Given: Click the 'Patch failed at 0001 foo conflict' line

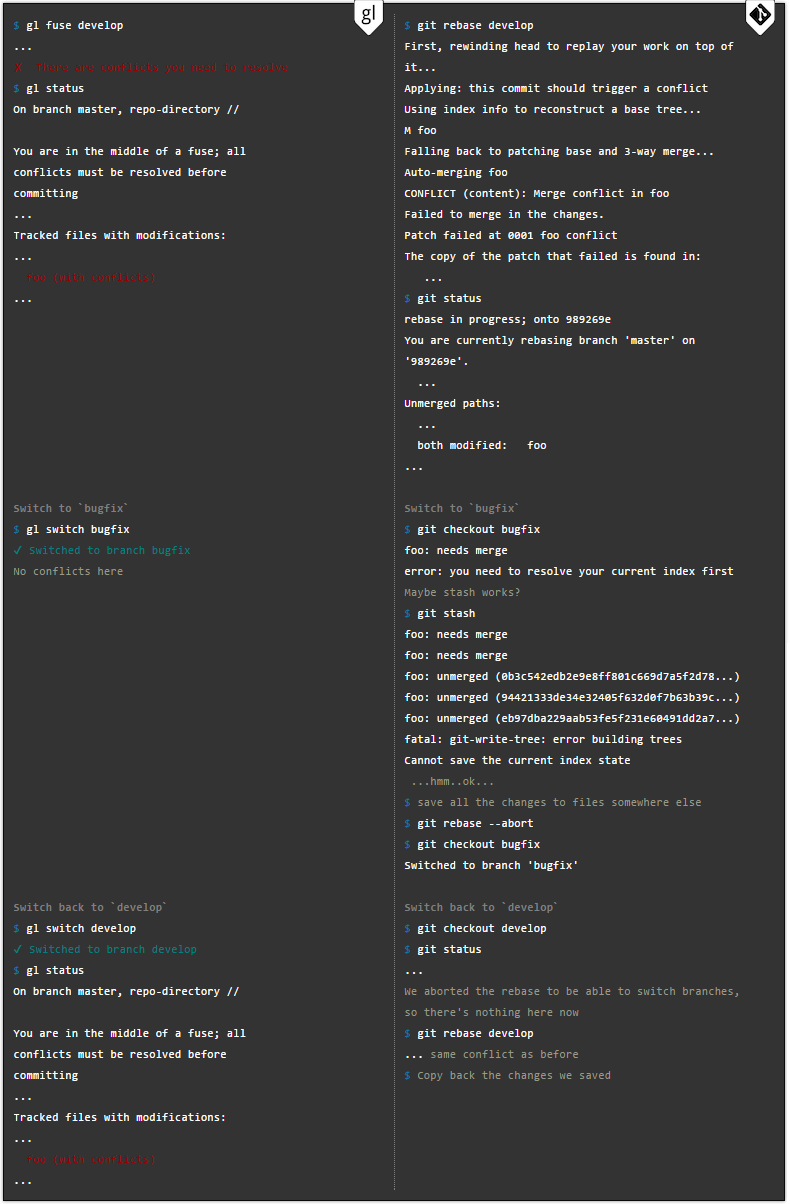Looking at the screenshot, I should (x=511, y=236).
